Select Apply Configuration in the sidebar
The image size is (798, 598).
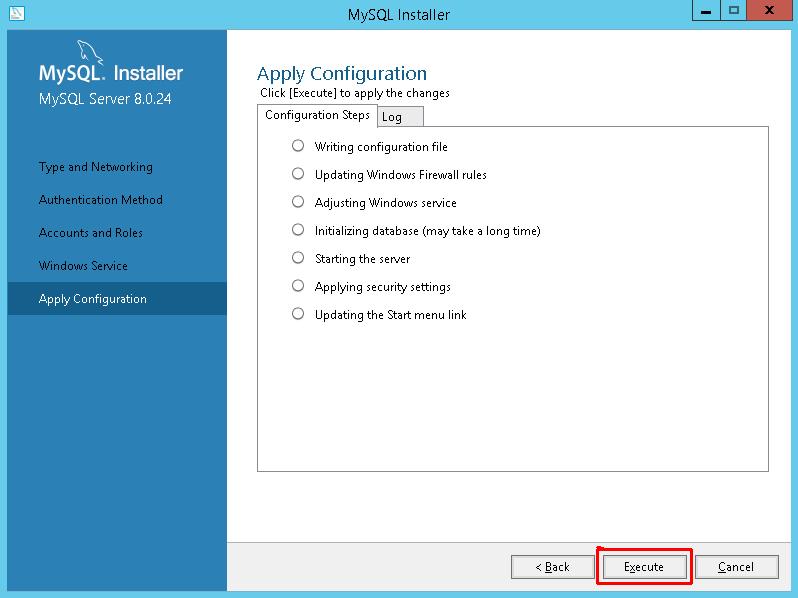coord(117,299)
